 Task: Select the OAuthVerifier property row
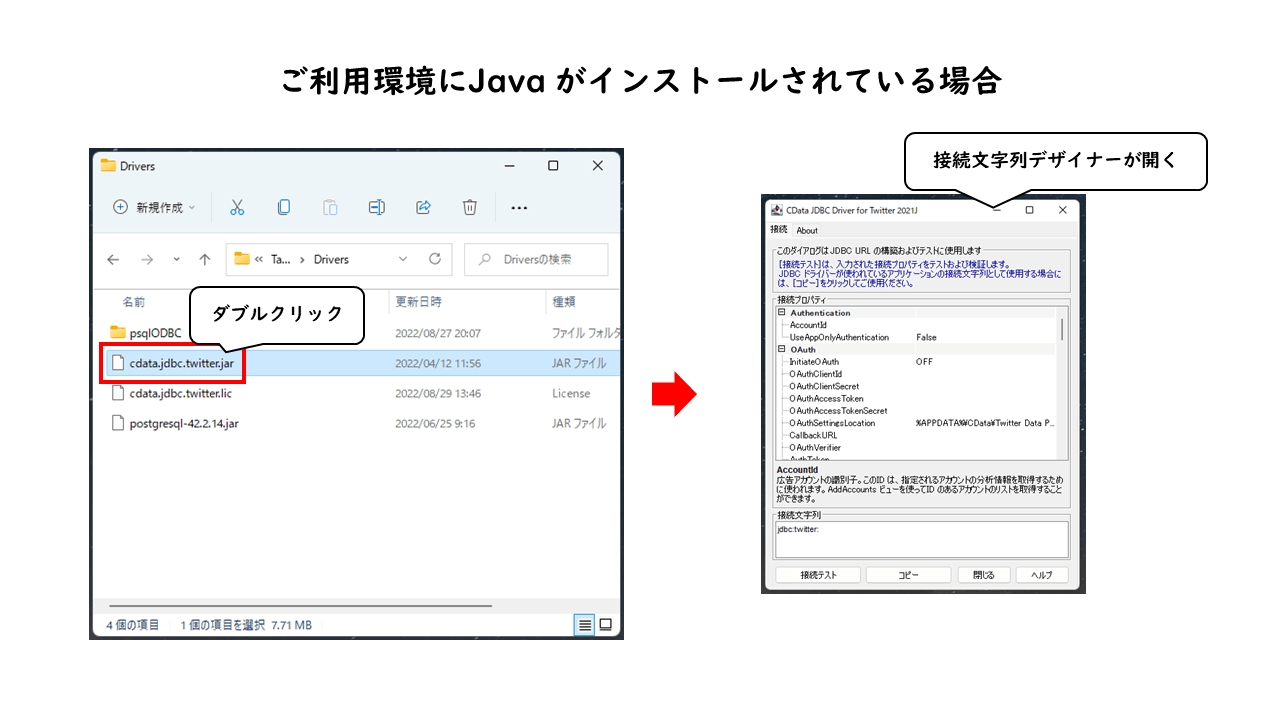[917, 447]
